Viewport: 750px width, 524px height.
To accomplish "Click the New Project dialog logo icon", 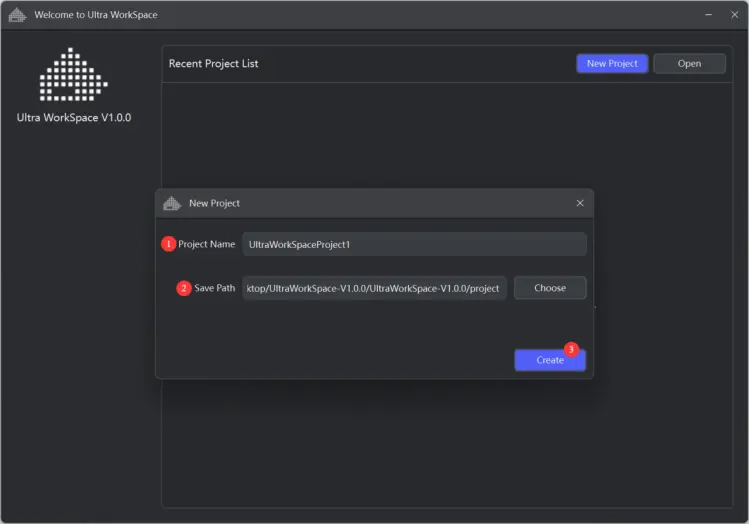I will coord(172,204).
